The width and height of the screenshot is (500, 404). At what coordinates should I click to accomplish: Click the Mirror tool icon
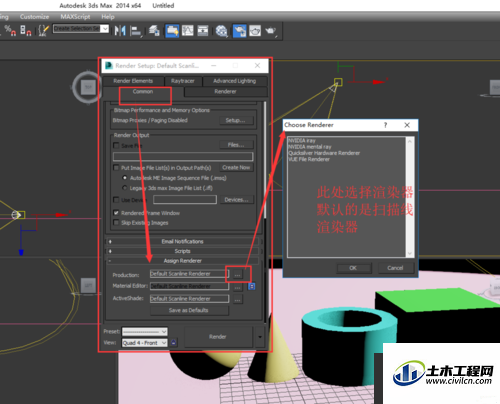pyautogui.click(x=120, y=31)
